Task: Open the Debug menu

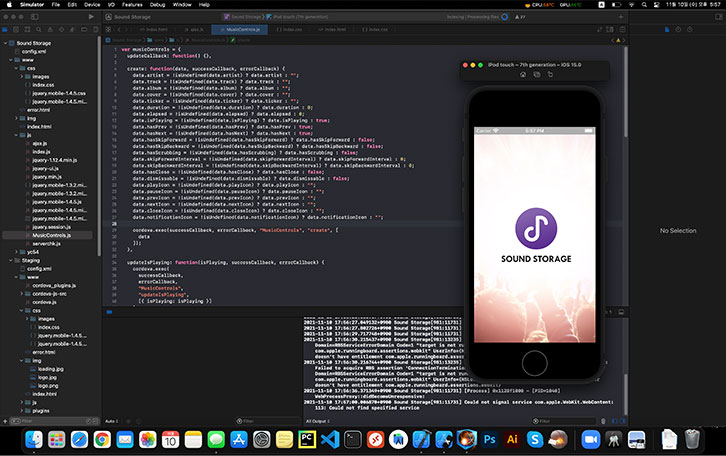Action: (157, 5)
